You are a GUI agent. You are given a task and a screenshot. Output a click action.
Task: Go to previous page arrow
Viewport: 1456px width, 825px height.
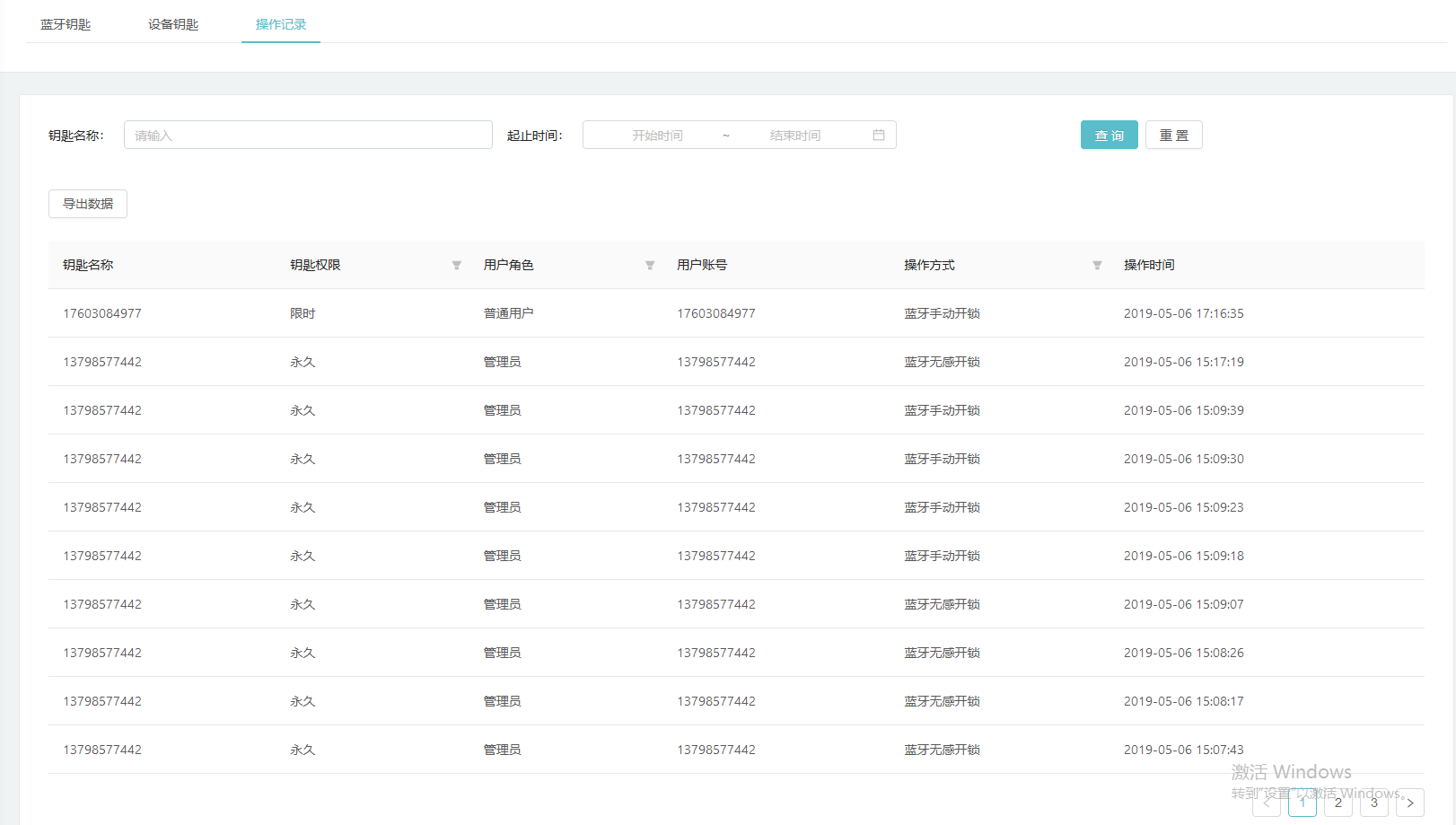click(x=1267, y=803)
